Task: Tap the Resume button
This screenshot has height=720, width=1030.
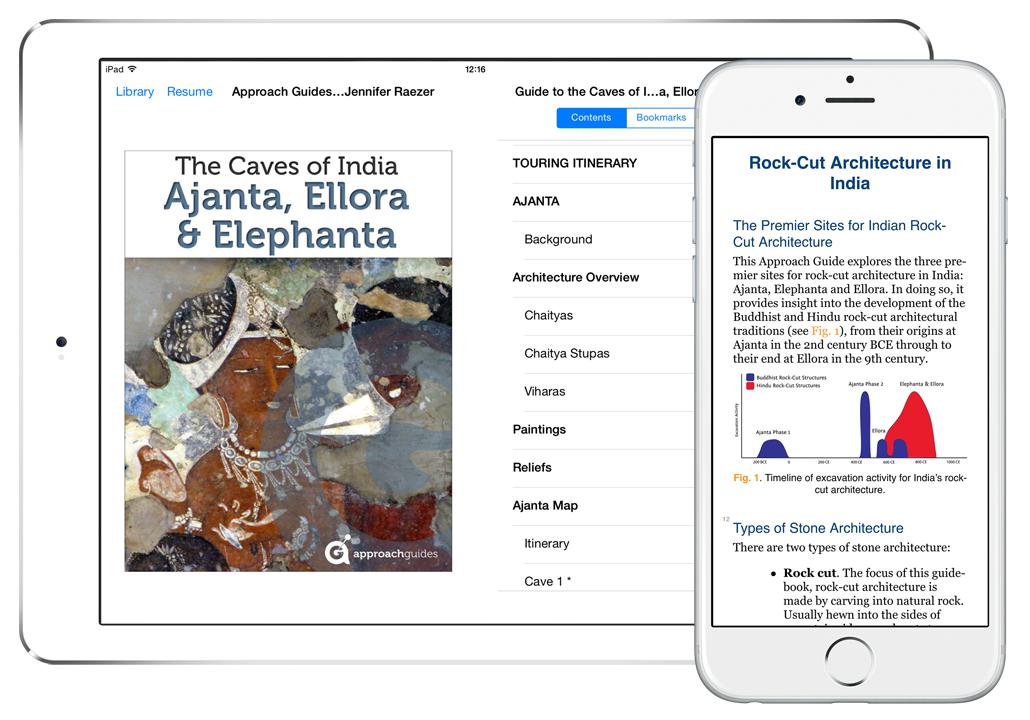Action: 189,92
